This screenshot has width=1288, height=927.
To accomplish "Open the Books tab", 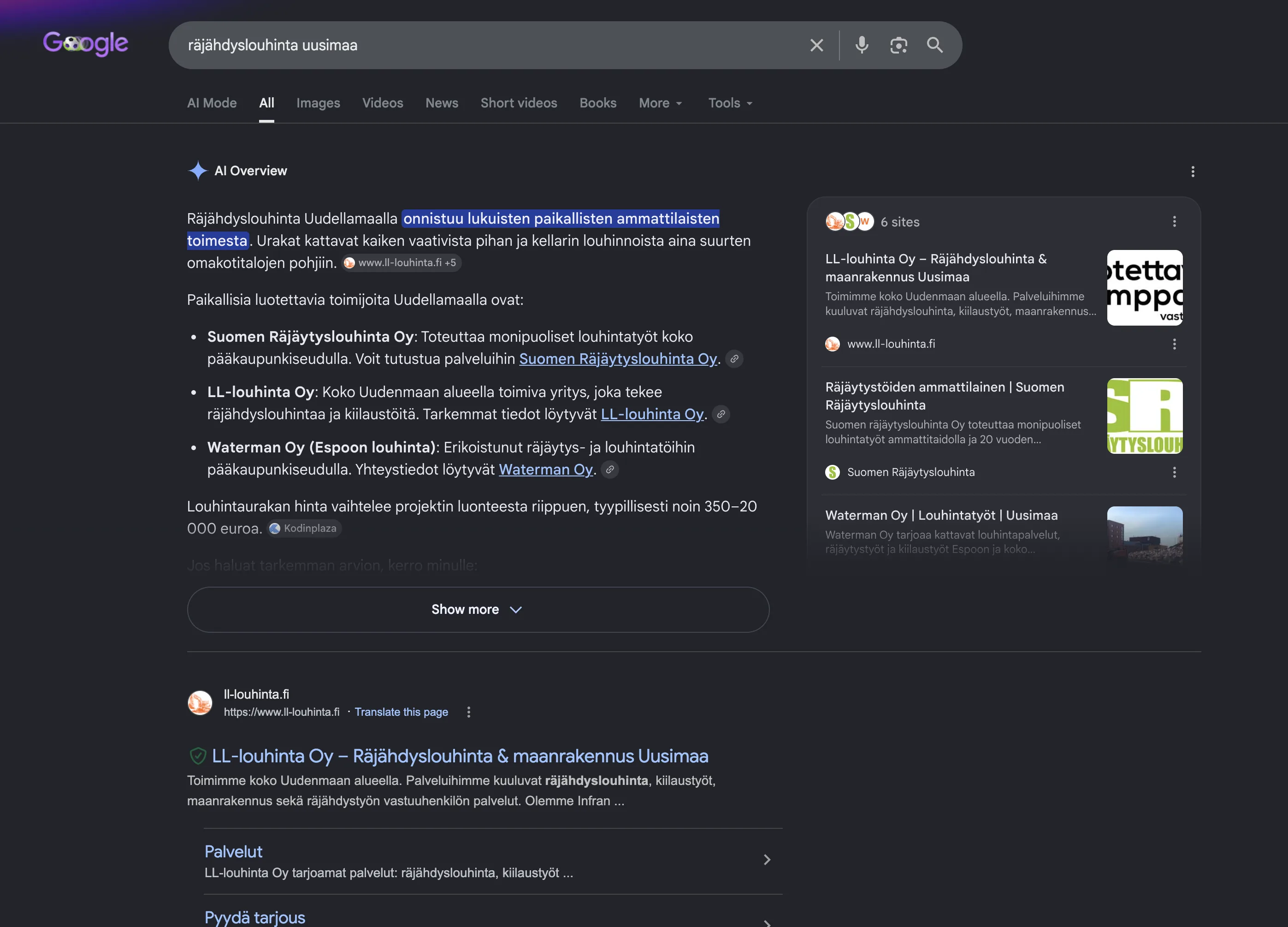I will pos(598,103).
